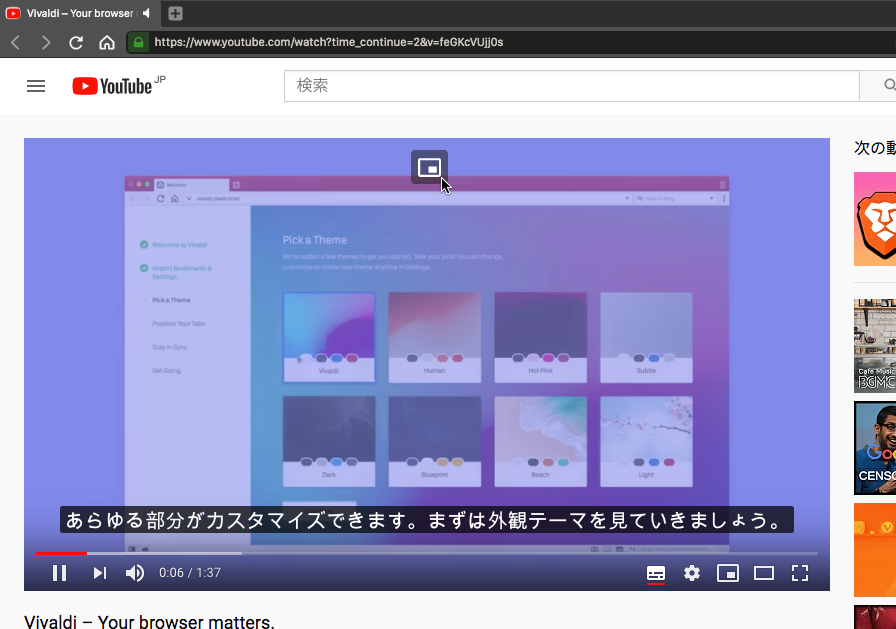Click the Japanese subtitle caption text
This screenshot has height=629, width=896.
426,520
